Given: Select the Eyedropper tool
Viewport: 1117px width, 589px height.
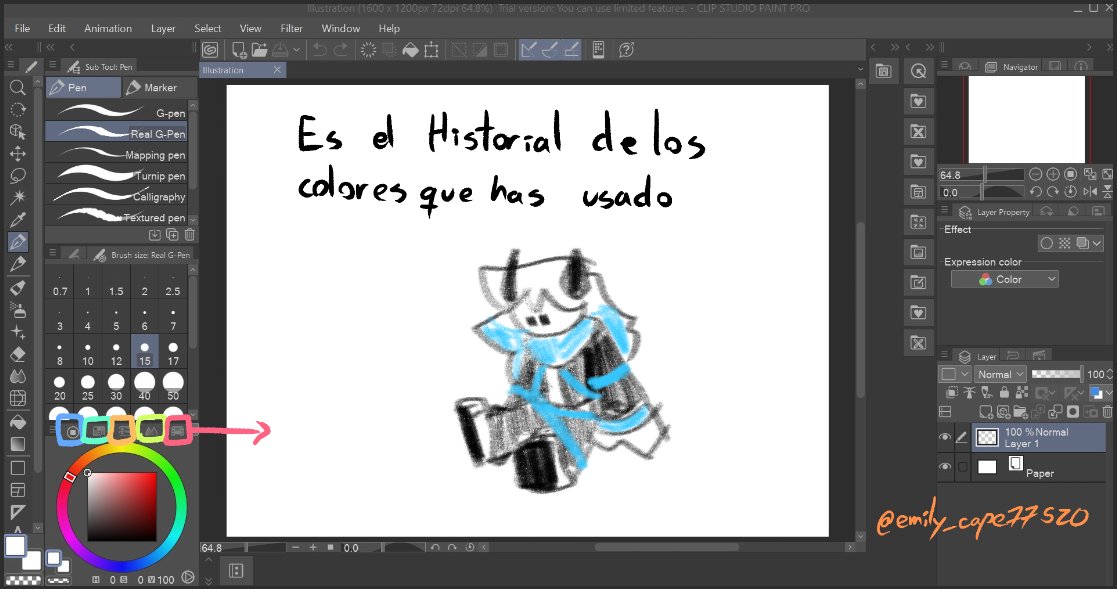Looking at the screenshot, I should (x=18, y=219).
